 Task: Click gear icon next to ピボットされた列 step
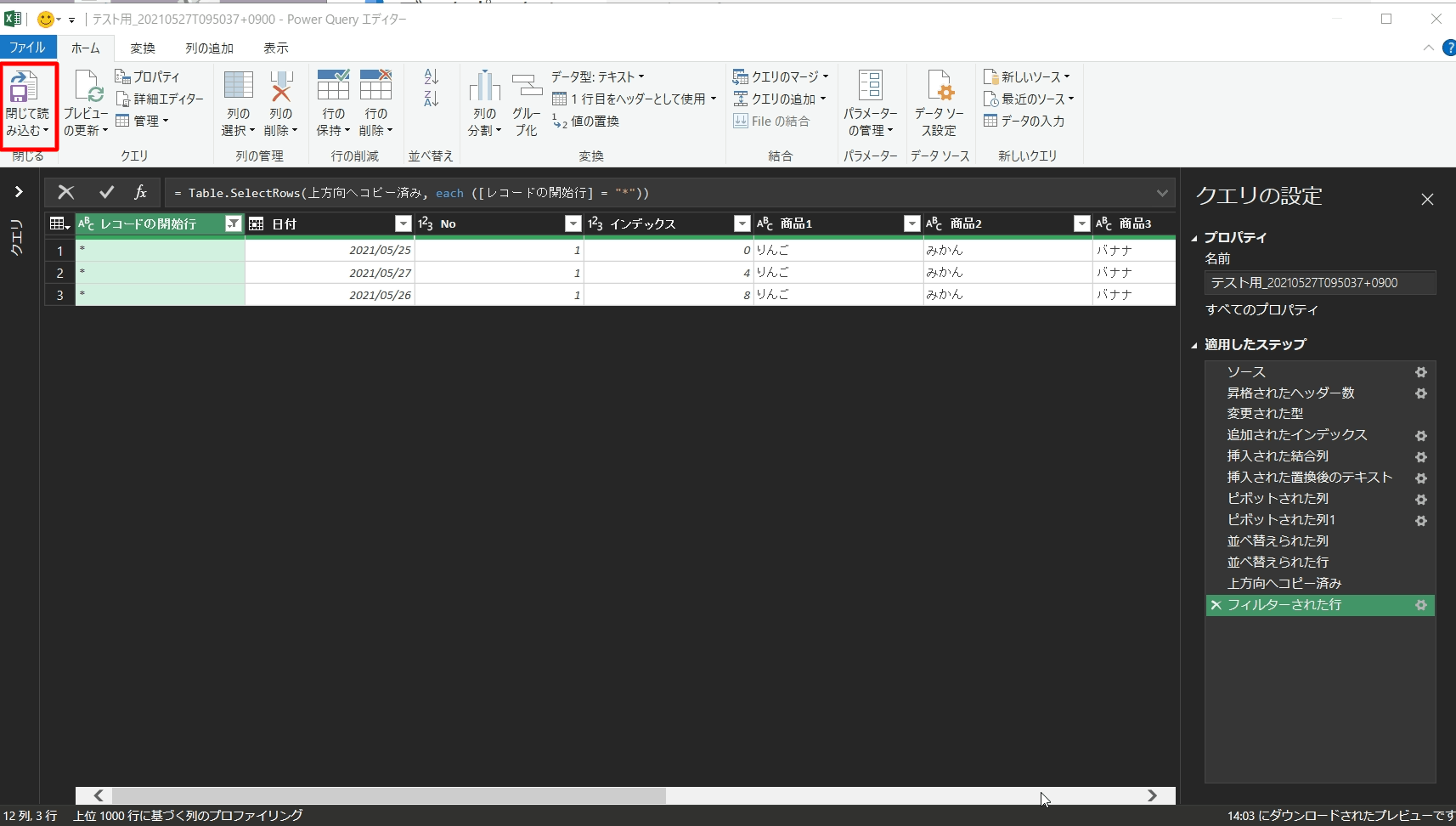1420,499
